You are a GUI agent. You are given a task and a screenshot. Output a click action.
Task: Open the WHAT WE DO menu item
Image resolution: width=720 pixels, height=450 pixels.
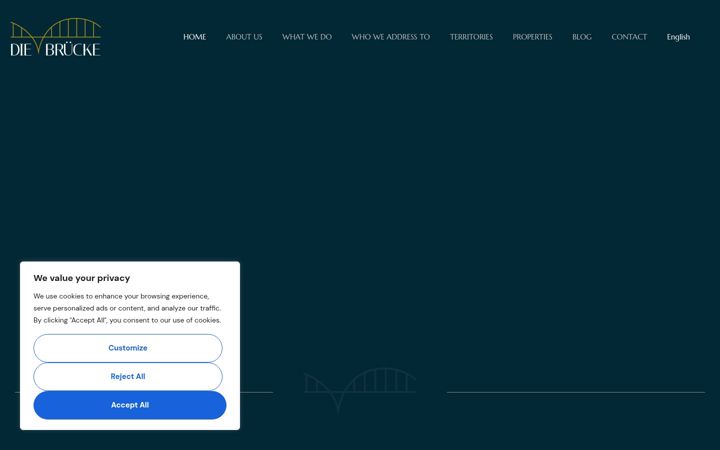307,37
